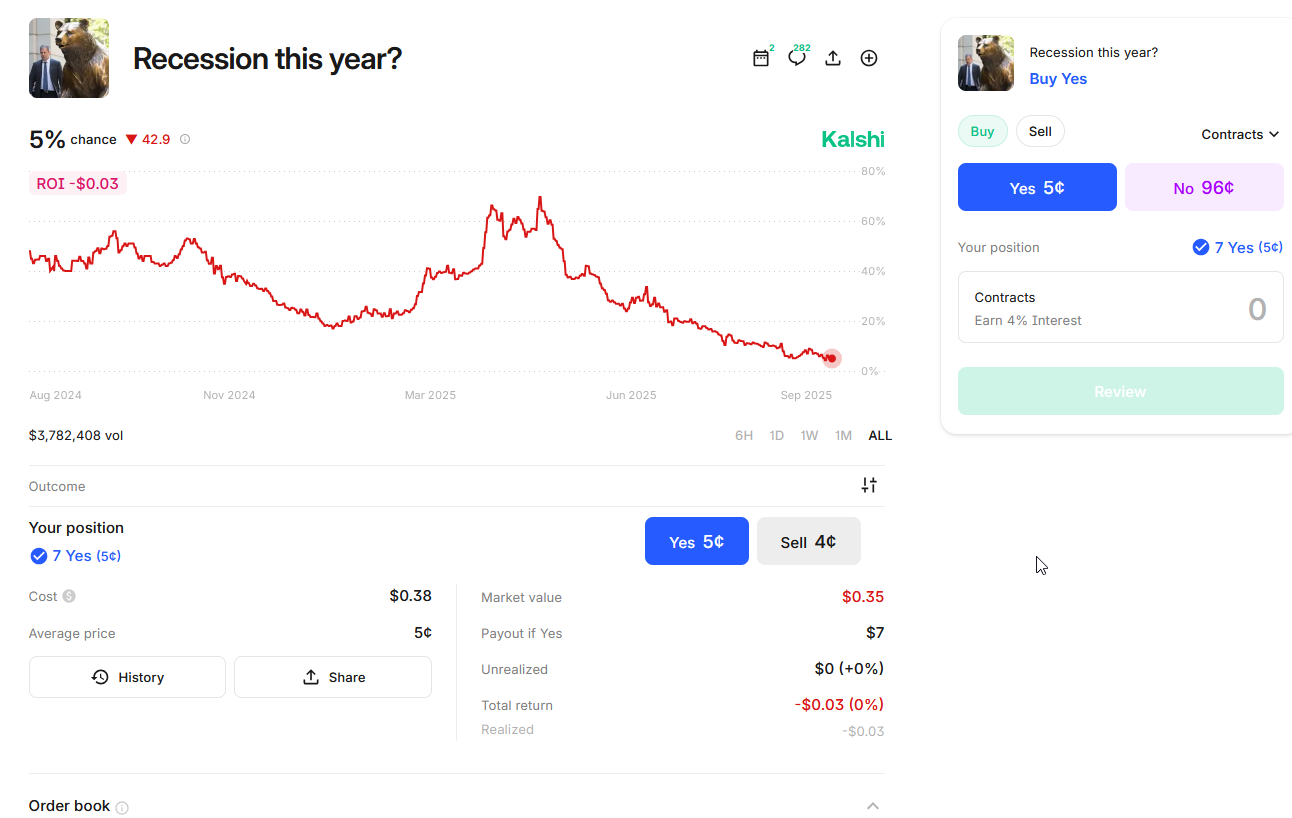Click the share upload icon in header
Image resolution: width=1292 pixels, height=818 pixels.
(832, 58)
